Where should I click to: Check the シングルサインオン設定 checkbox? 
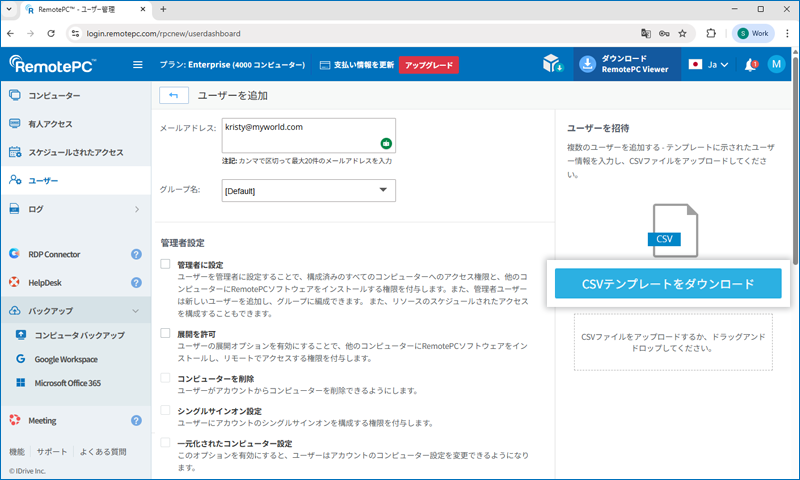(x=165, y=410)
